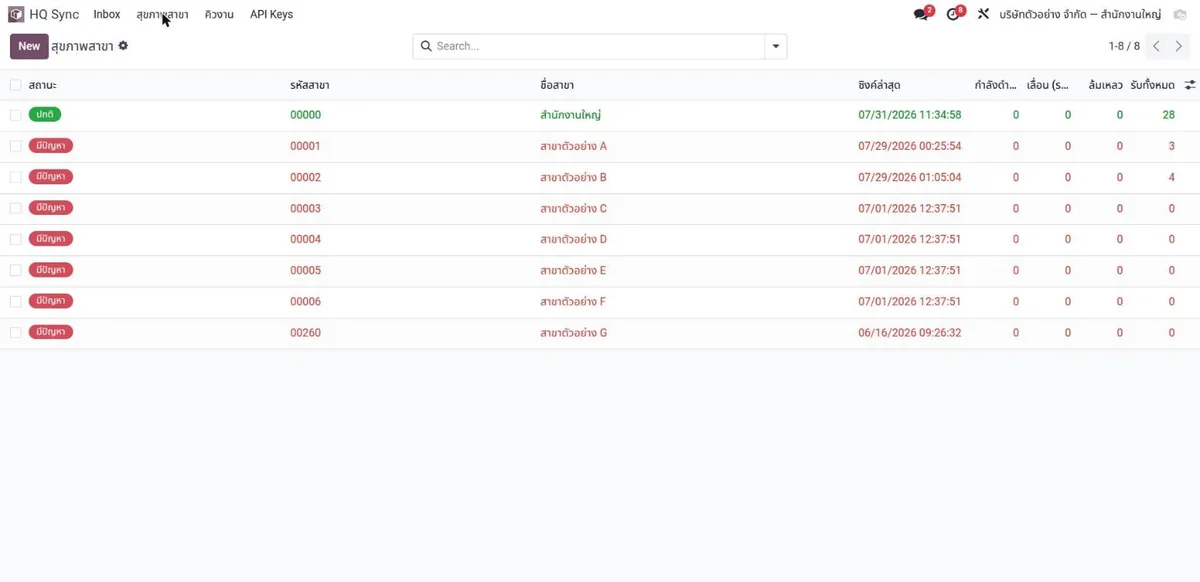Open the API Keys menu
Screen dimensions: 1200x582
coord(271,14)
